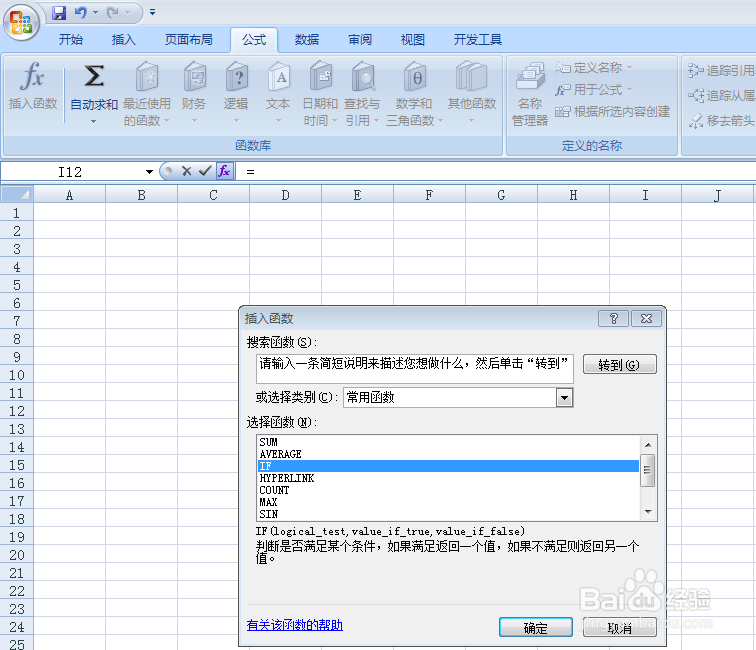This screenshot has width=756, height=650.
Task: Open the 有关该函数的帮助 link
Action: 295,625
